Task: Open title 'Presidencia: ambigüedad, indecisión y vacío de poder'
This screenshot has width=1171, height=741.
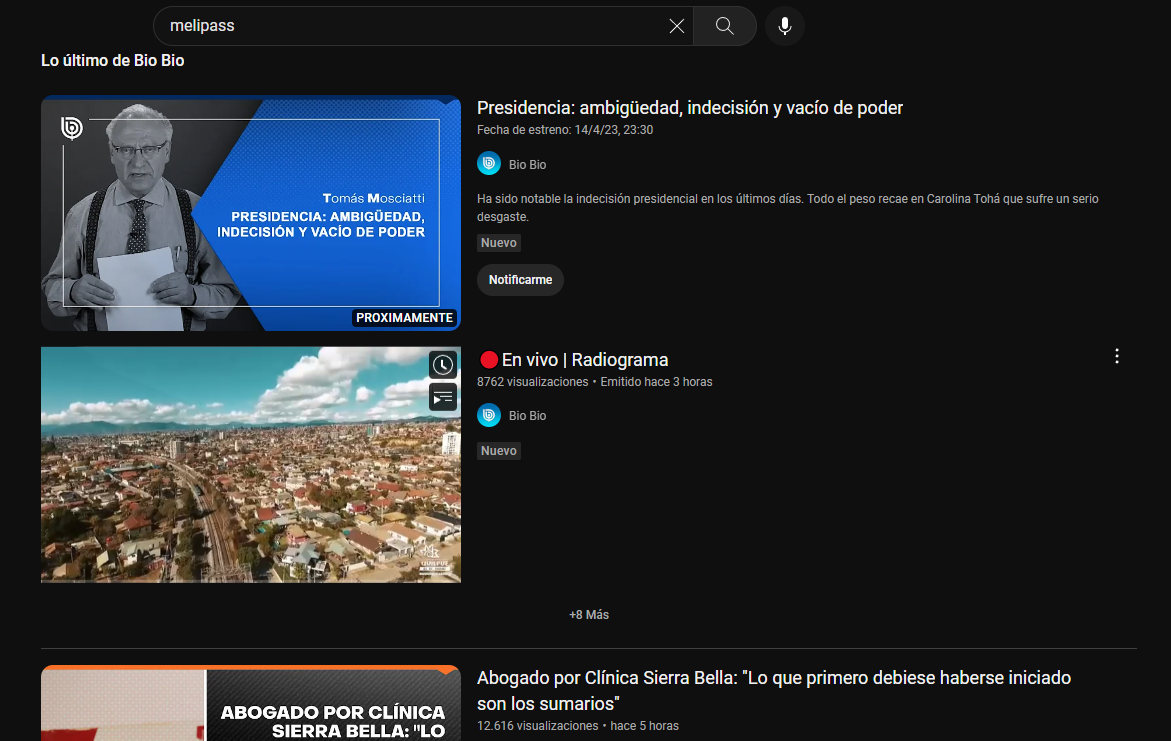Action: click(689, 108)
